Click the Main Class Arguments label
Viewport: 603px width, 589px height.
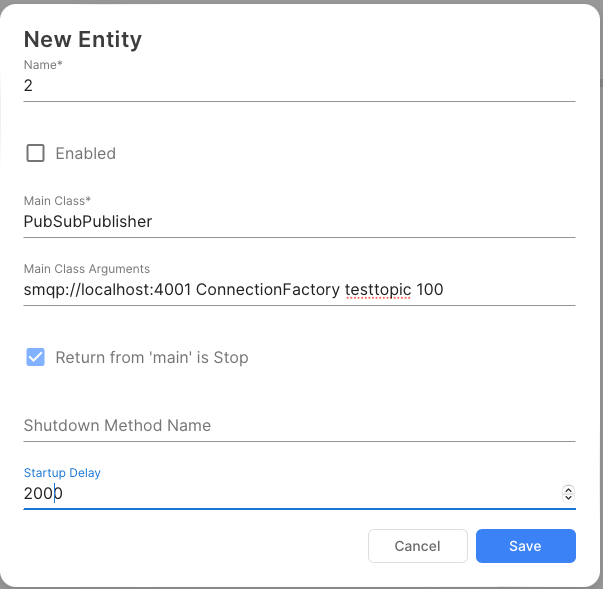[x=87, y=268]
